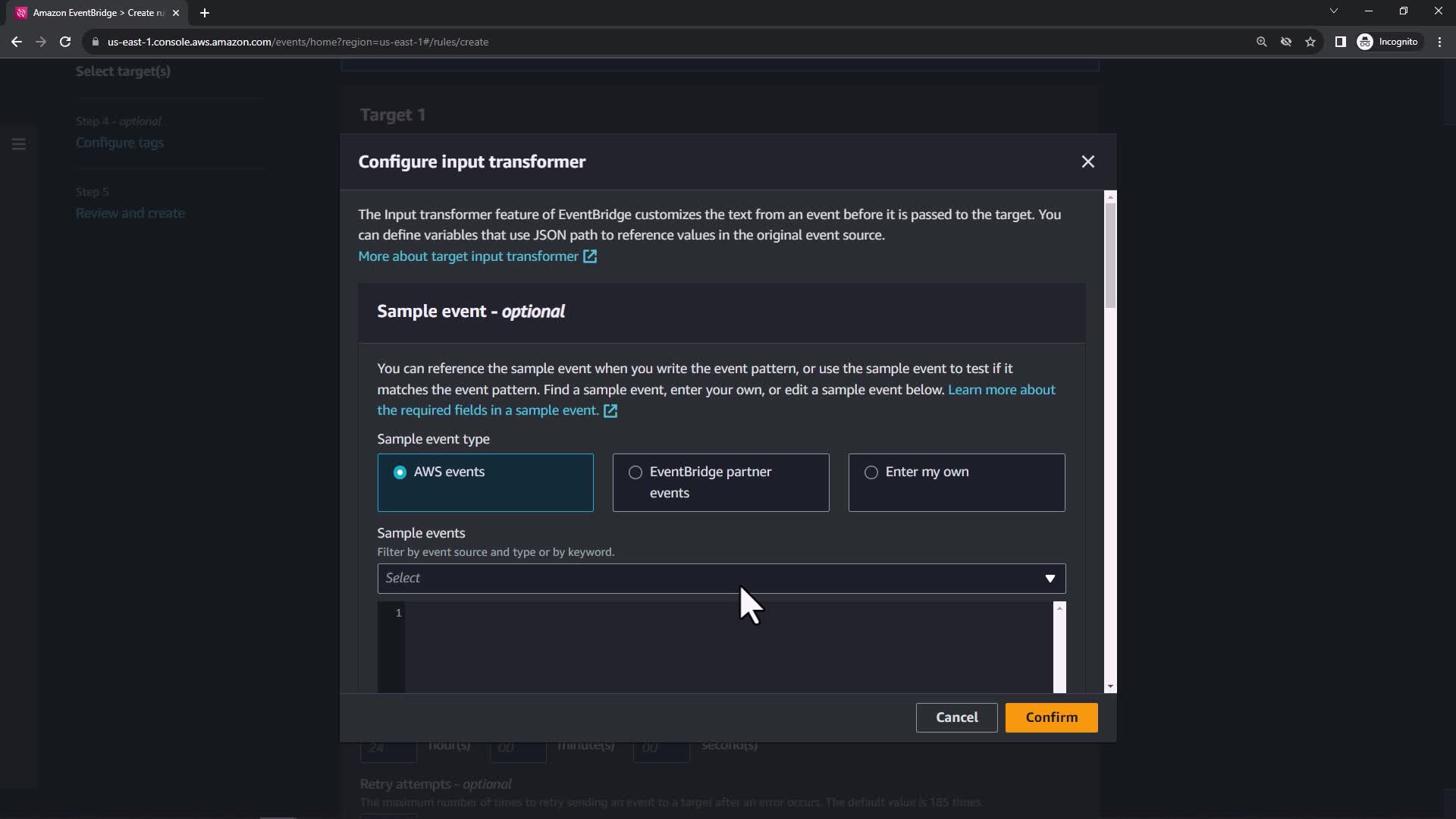Expand the Chrome tab search chevron
This screenshot has height=819, width=1456.
pos(1333,11)
